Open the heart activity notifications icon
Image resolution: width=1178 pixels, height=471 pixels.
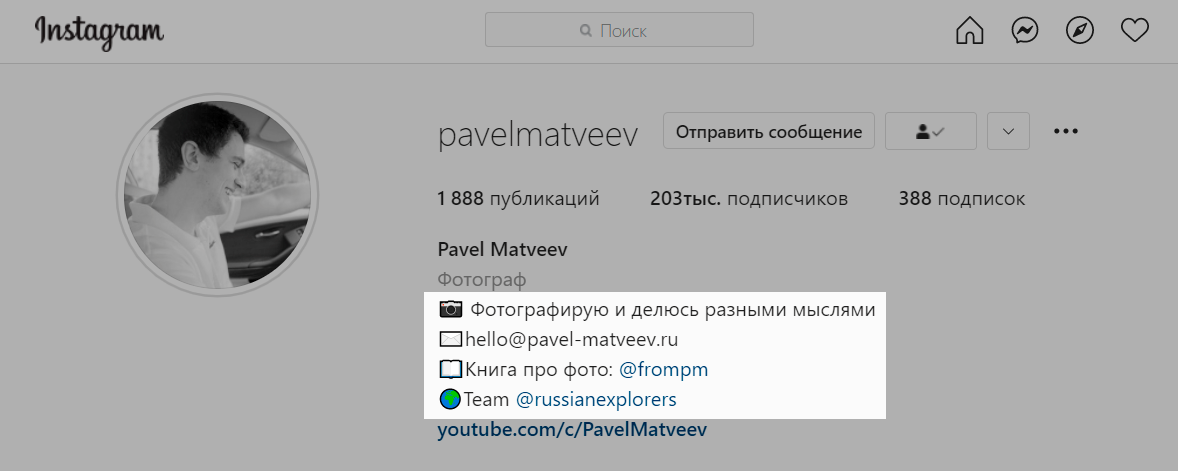tap(1134, 31)
